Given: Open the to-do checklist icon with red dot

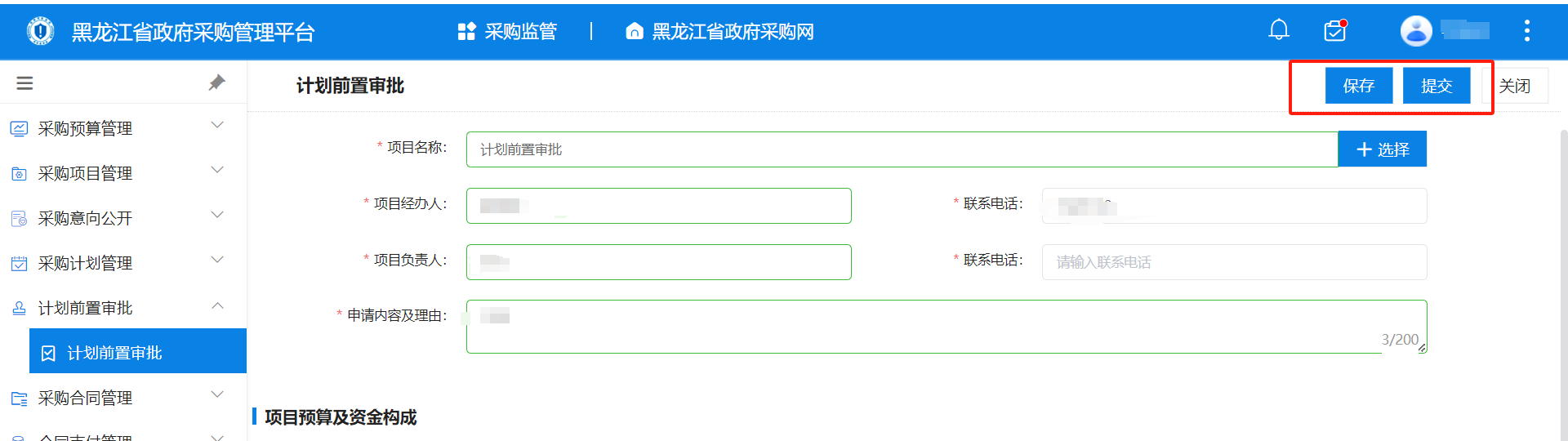Looking at the screenshot, I should click(x=1335, y=30).
